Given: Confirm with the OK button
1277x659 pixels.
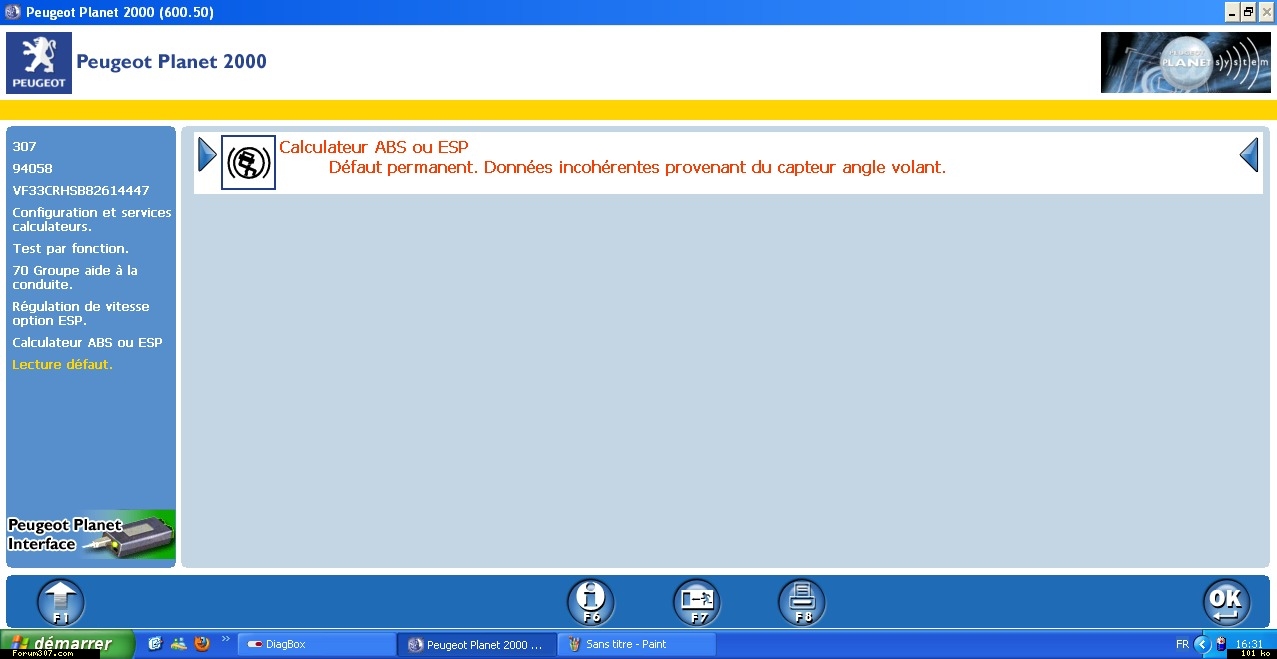Looking at the screenshot, I should click(1225, 602).
